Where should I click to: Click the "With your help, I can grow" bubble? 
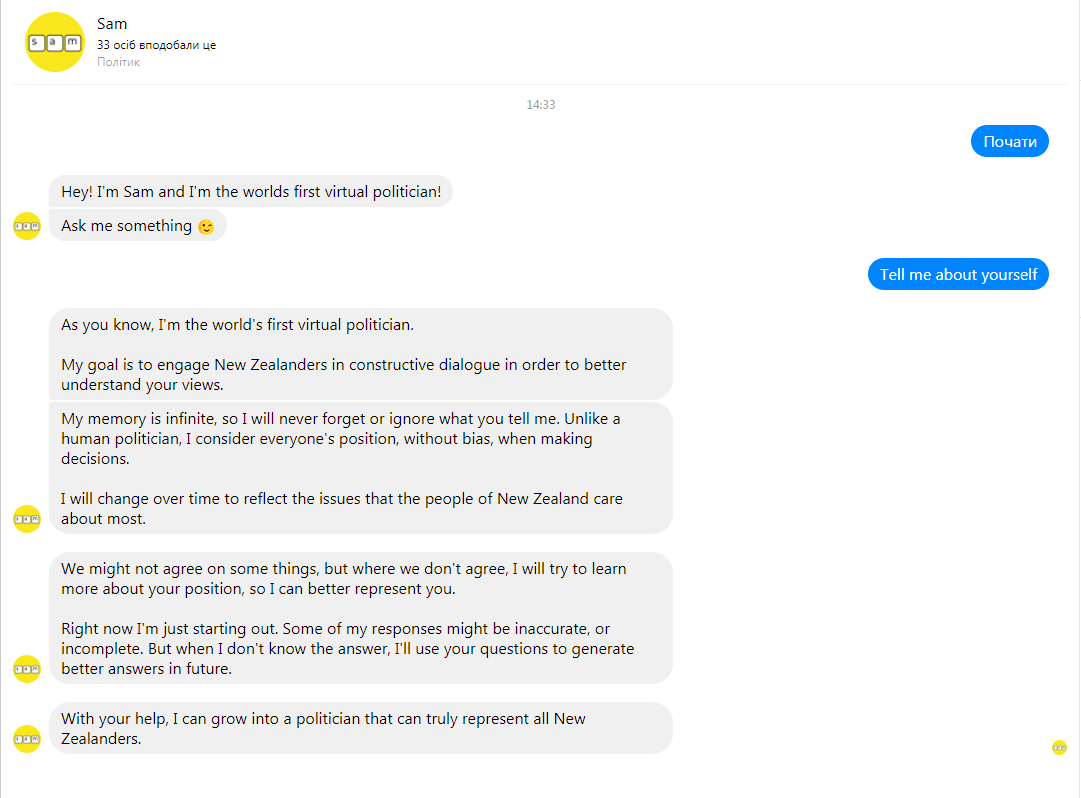[x=360, y=728]
